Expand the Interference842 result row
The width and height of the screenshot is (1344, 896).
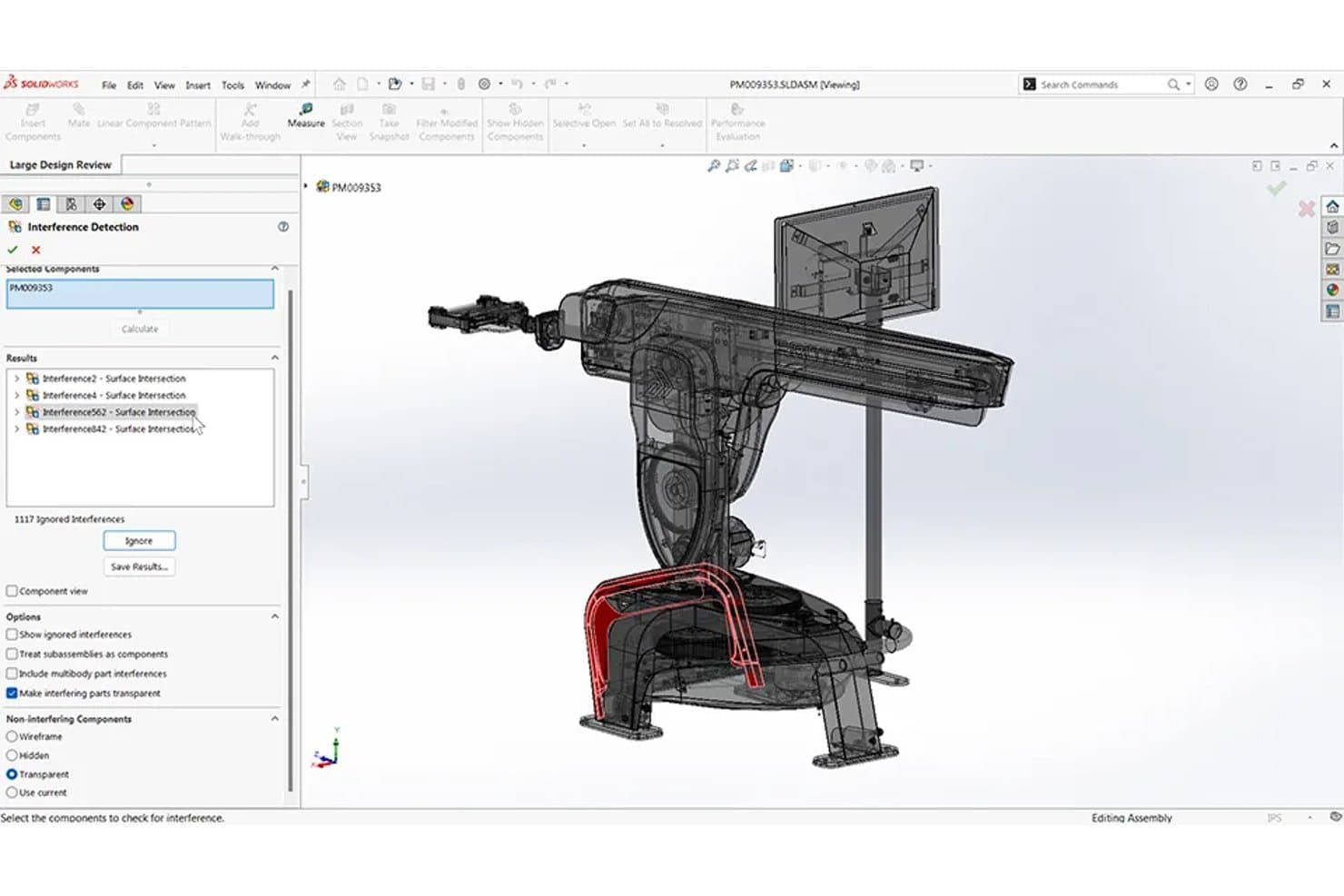point(16,428)
